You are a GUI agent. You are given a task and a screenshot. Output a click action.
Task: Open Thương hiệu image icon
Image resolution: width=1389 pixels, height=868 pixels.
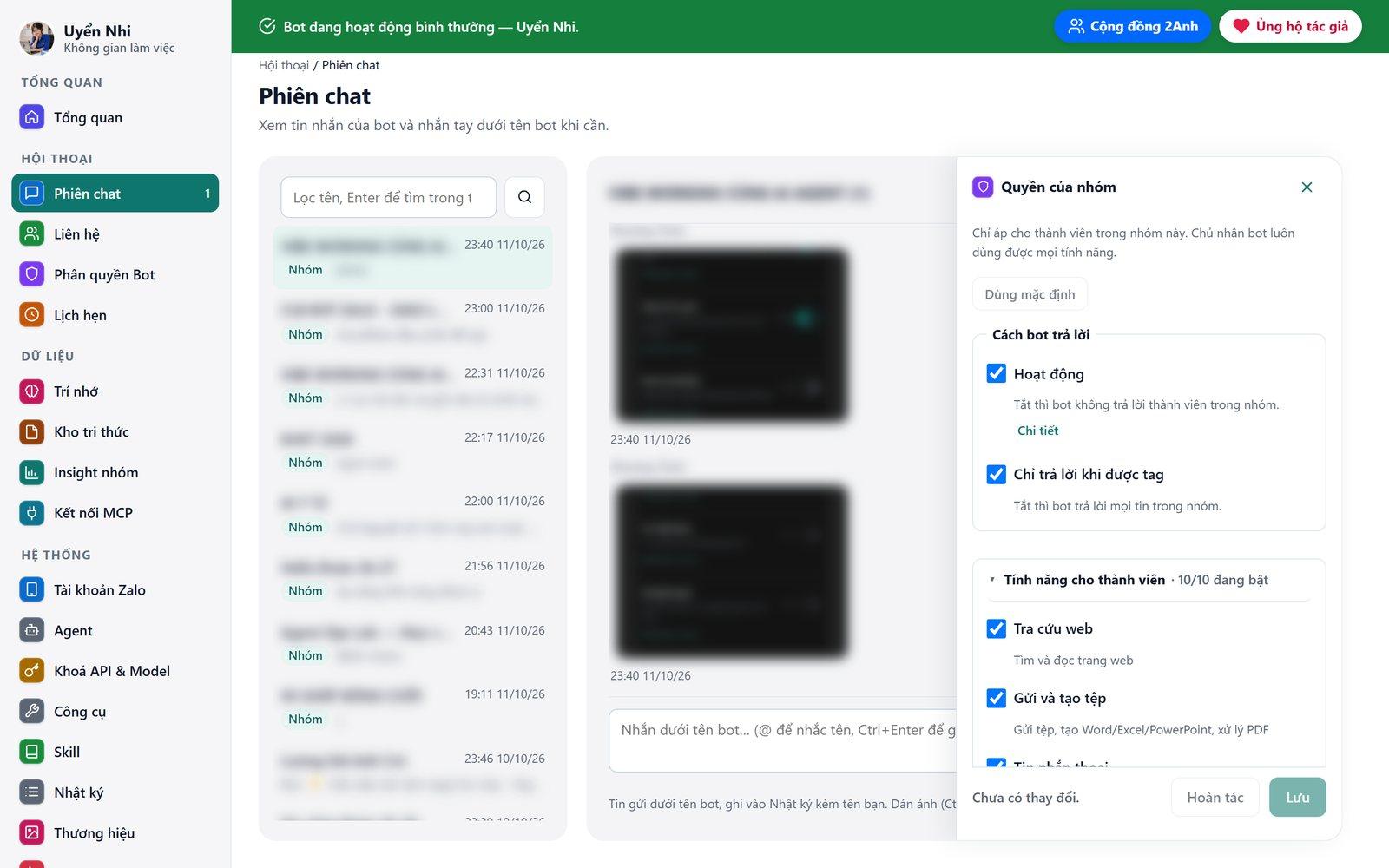click(32, 833)
